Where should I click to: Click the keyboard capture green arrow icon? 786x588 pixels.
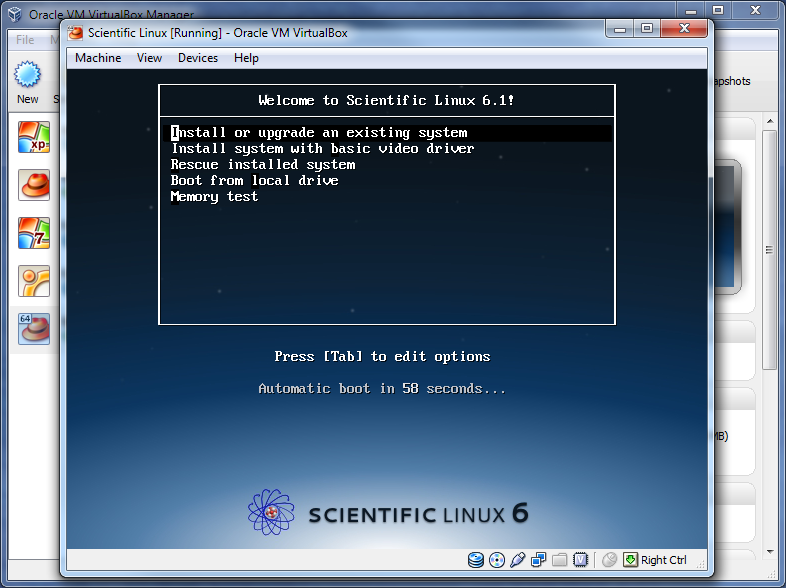click(630, 559)
